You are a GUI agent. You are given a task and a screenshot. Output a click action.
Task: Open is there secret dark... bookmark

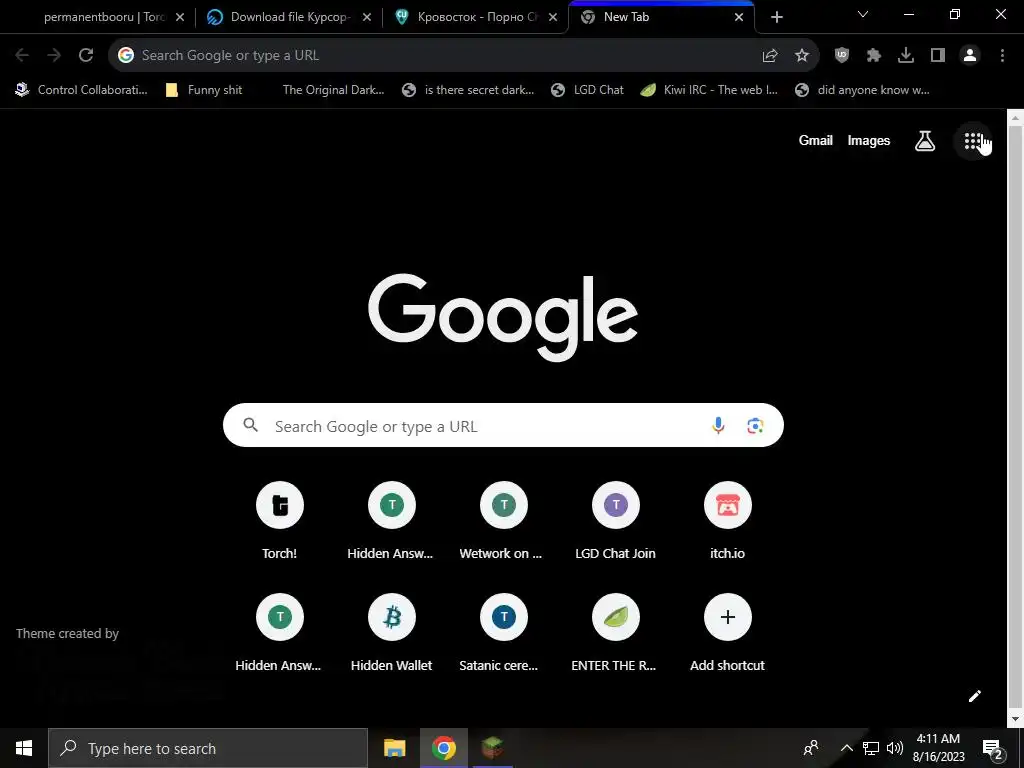468,90
